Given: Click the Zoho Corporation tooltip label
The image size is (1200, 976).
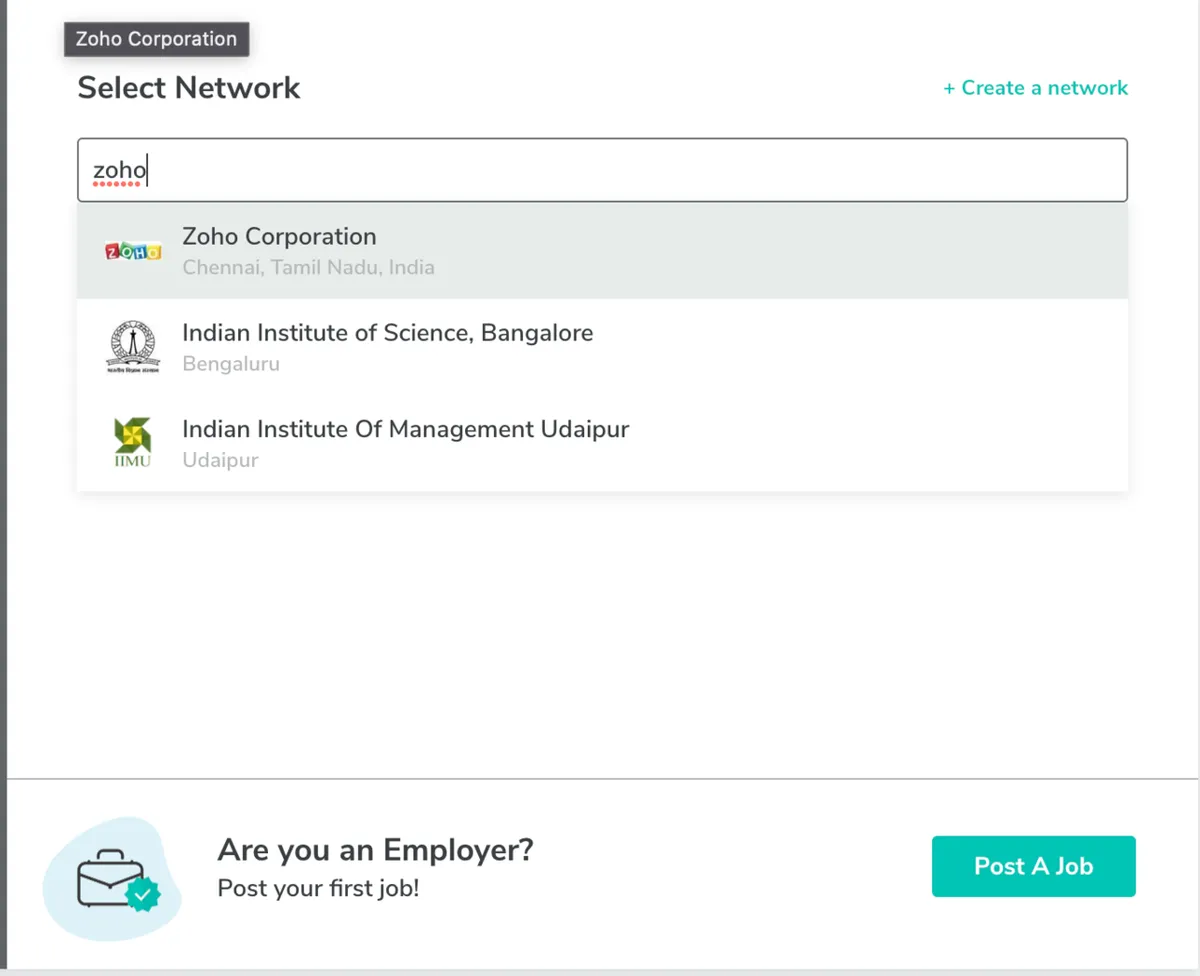Looking at the screenshot, I should pyautogui.click(x=156, y=39).
